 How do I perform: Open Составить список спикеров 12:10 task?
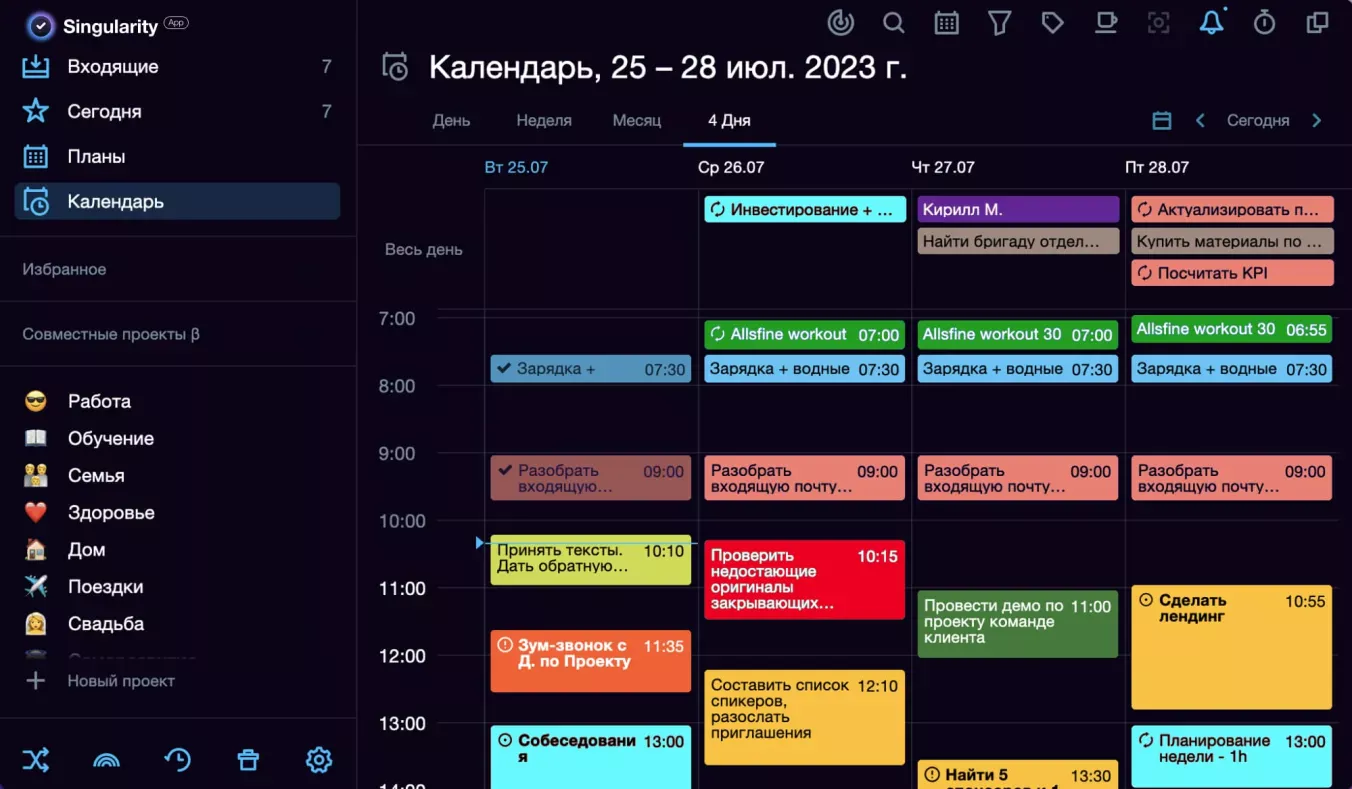805,717
